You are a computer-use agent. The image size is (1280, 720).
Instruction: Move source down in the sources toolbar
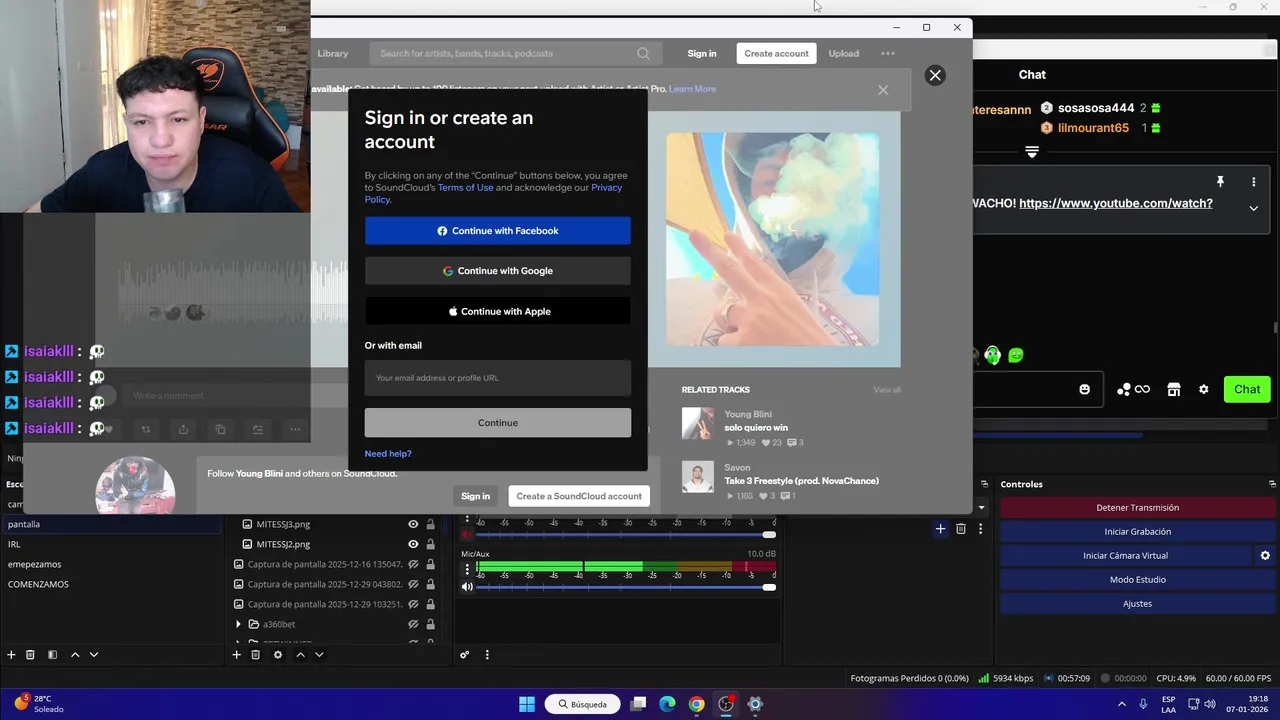319,655
